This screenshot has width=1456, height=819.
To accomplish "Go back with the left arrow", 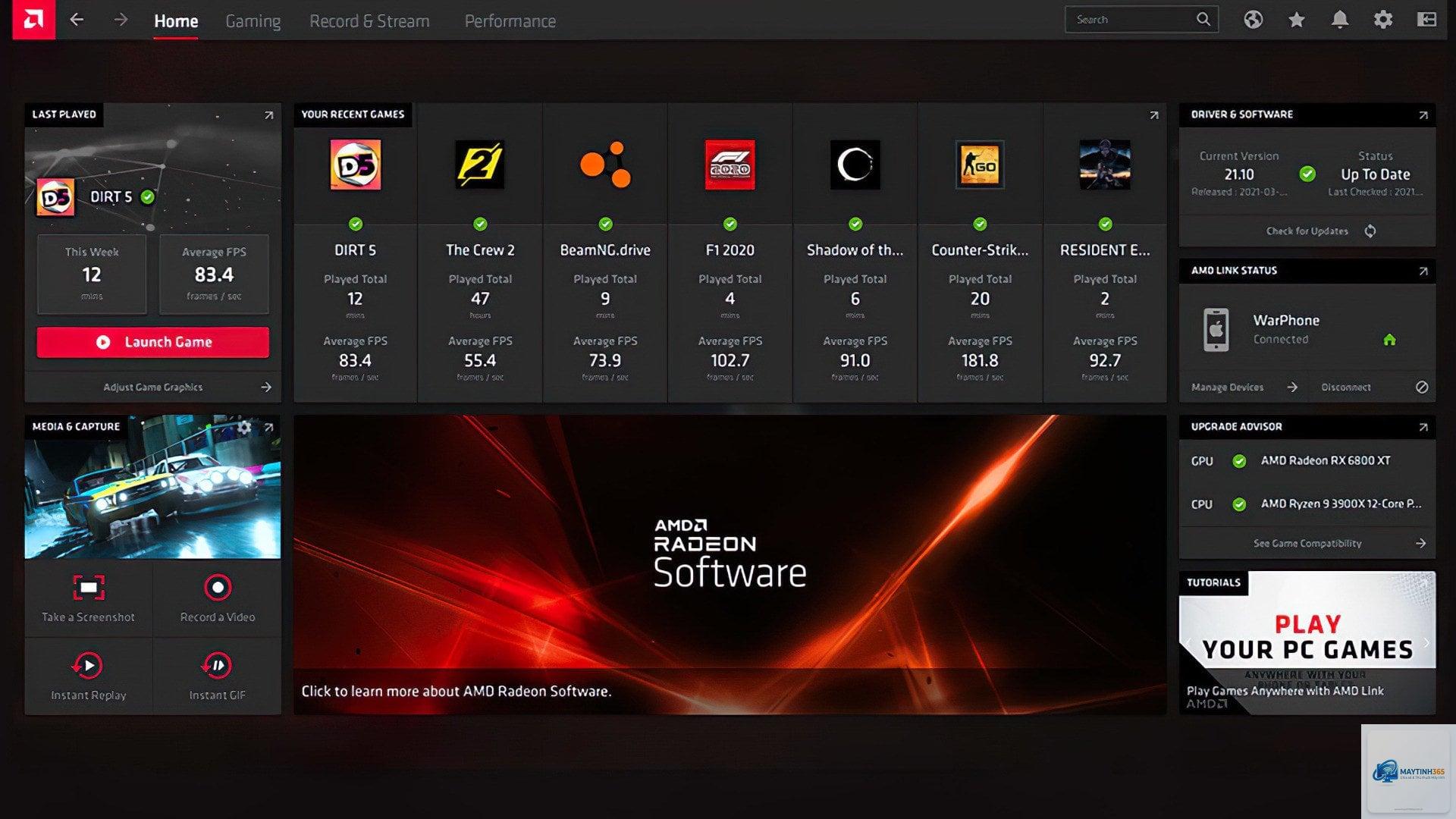I will [x=77, y=20].
